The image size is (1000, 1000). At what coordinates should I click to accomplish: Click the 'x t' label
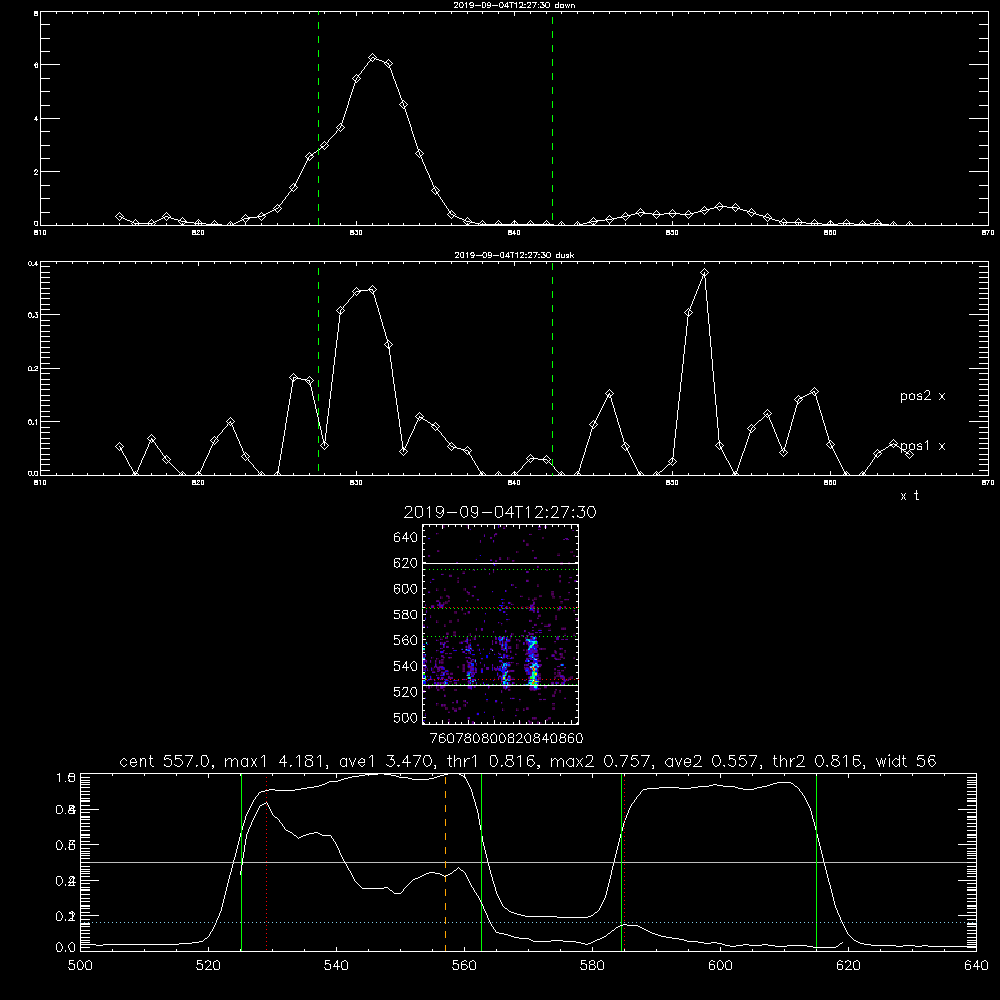point(909,496)
